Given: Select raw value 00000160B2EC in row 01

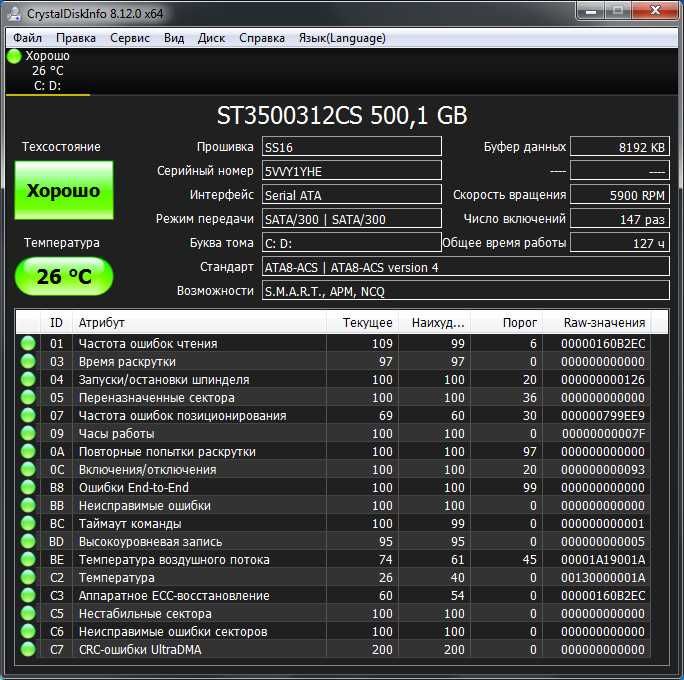Looking at the screenshot, I should [x=603, y=344].
